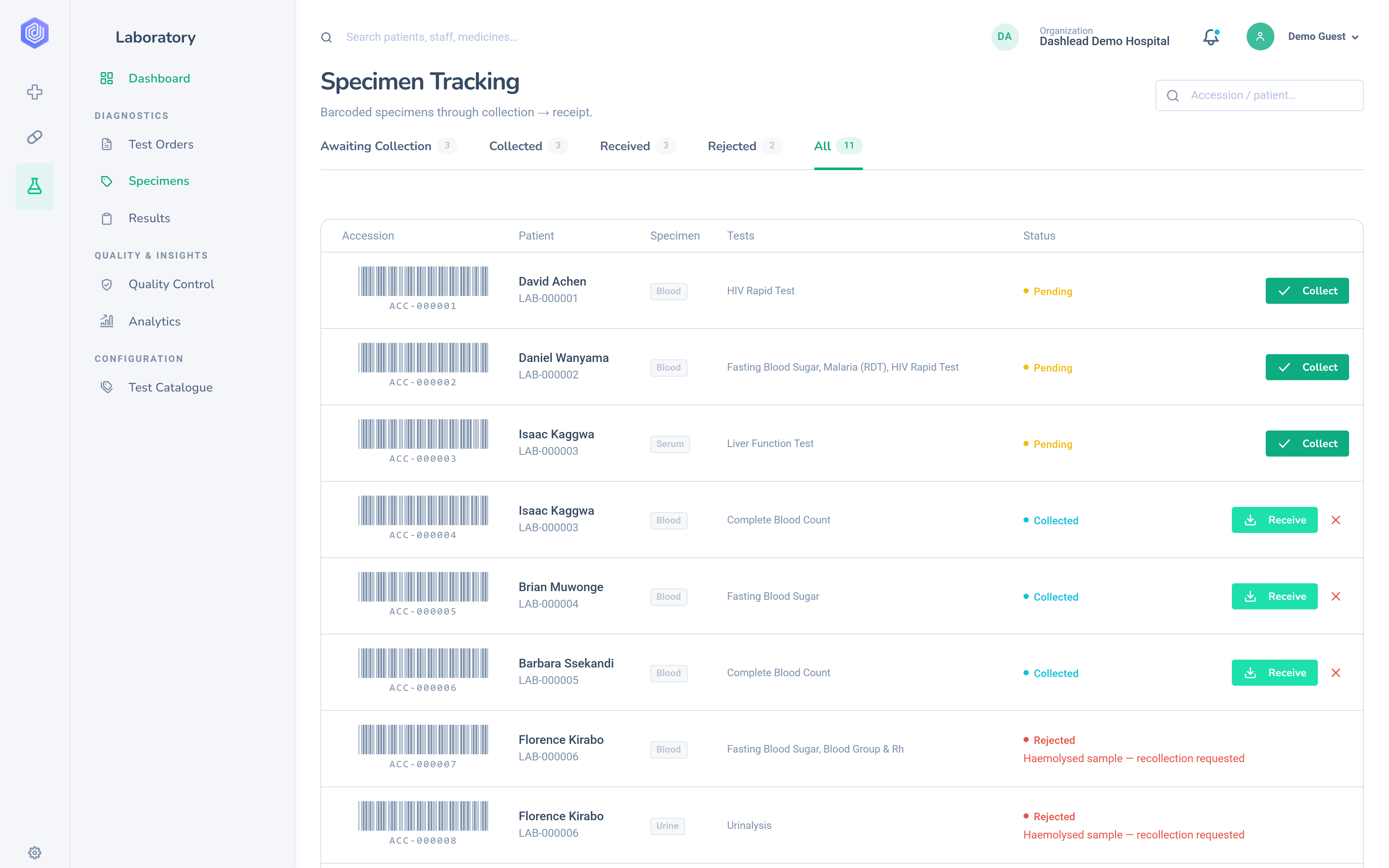The height and width of the screenshot is (868, 1389).
Task: Focus the Accession / patient search field
Action: [1259, 95]
